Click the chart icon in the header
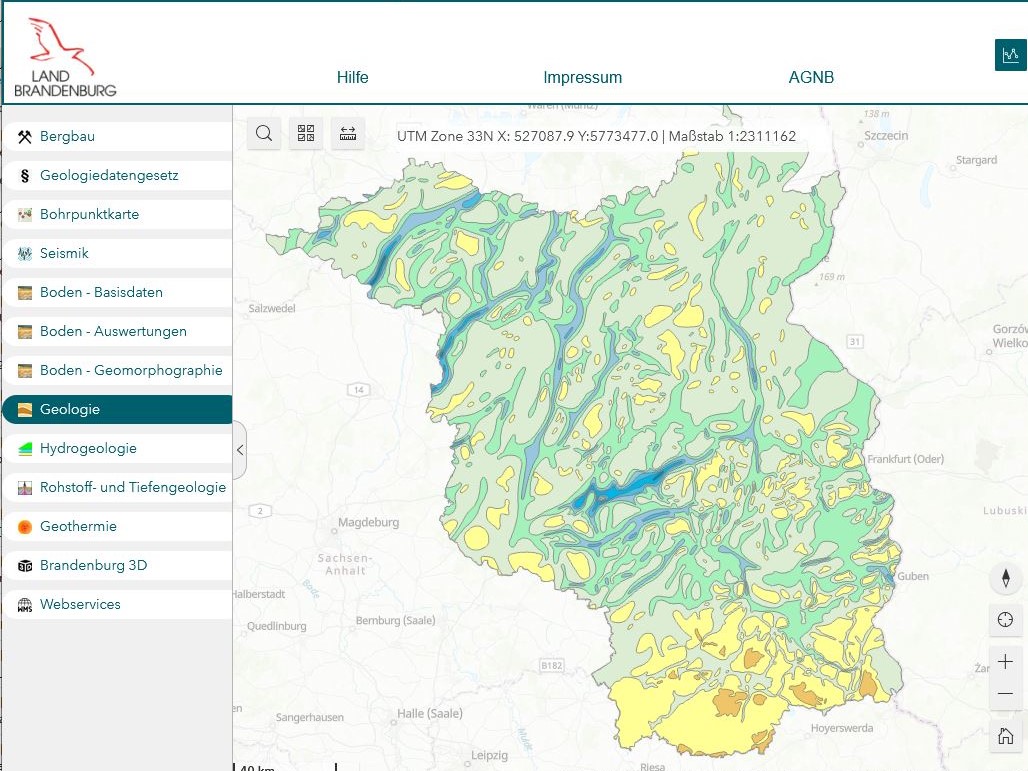The width and height of the screenshot is (1028, 771). [1010, 55]
